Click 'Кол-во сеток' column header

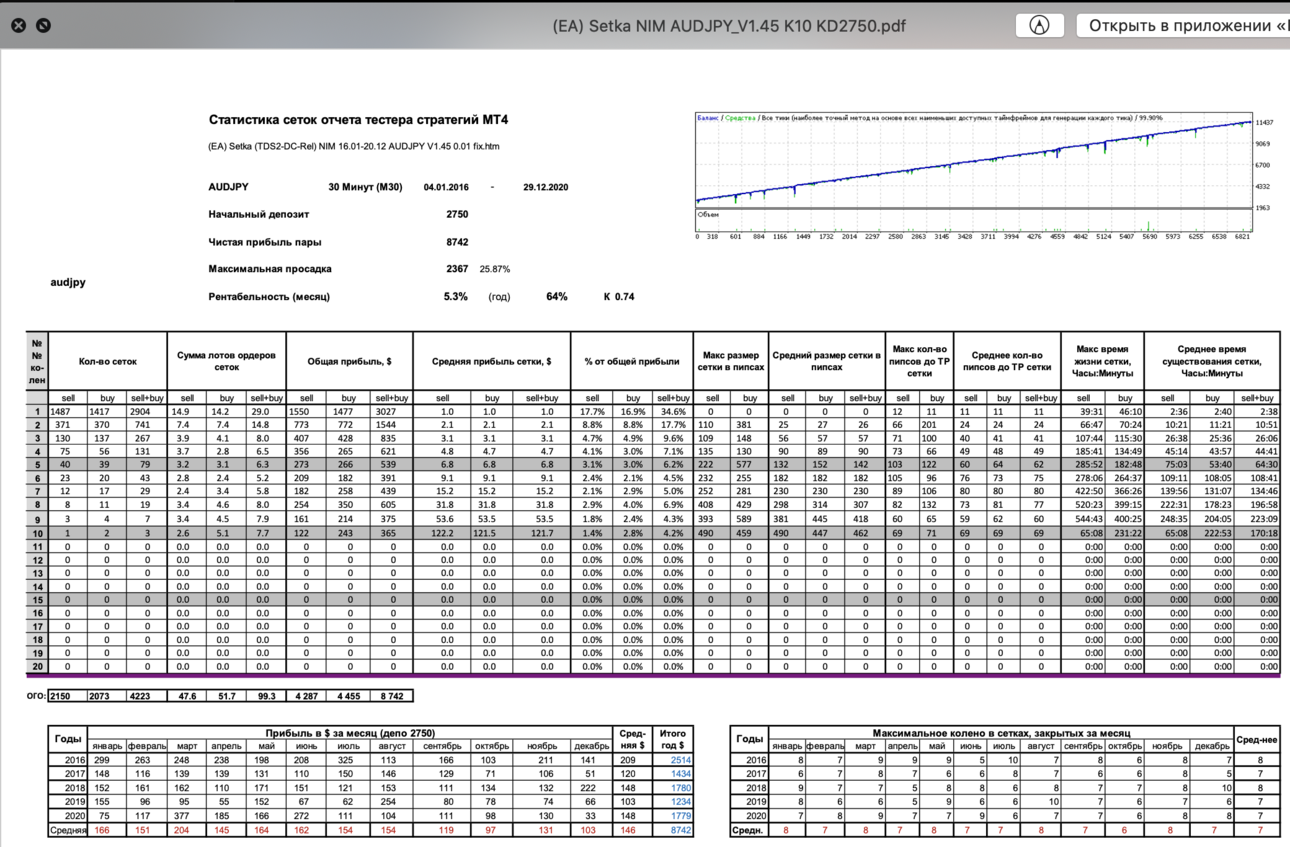108,361
